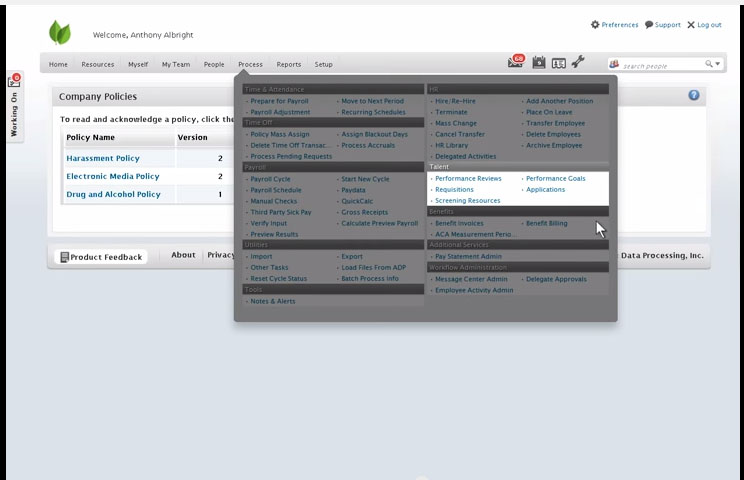Screen dimensions: 744x480
Task: Select Performance Reviews
Action: pyautogui.click(x=468, y=178)
